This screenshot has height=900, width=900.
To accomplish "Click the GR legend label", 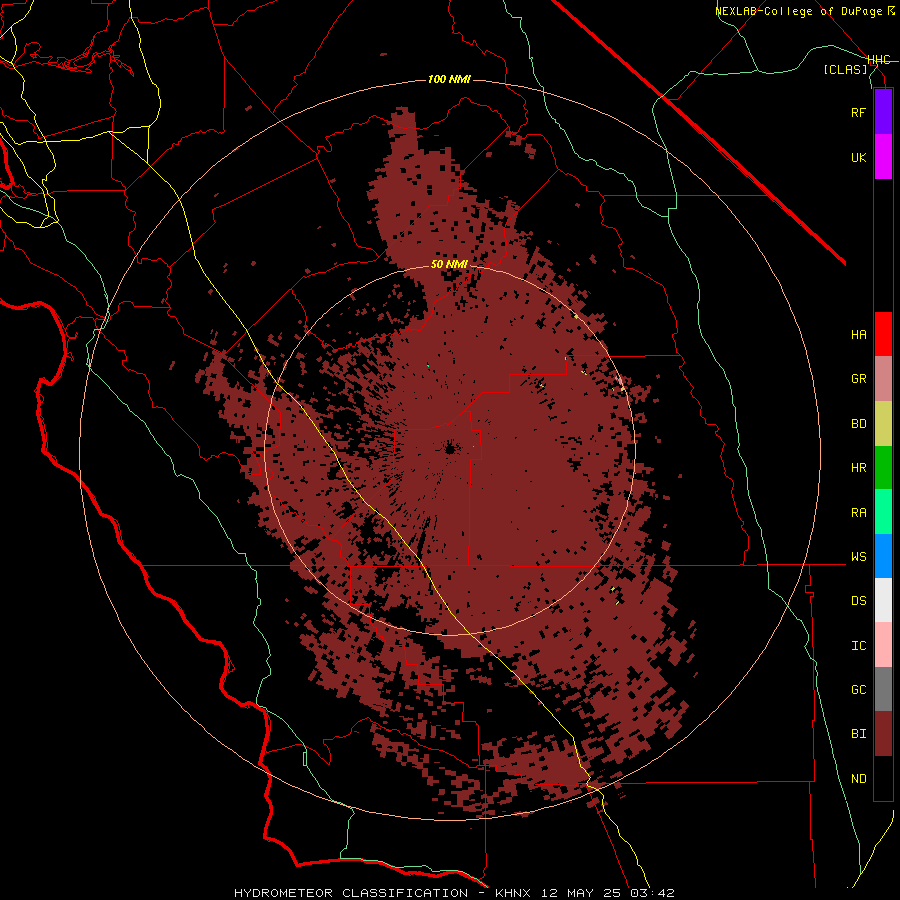I will tap(858, 379).
